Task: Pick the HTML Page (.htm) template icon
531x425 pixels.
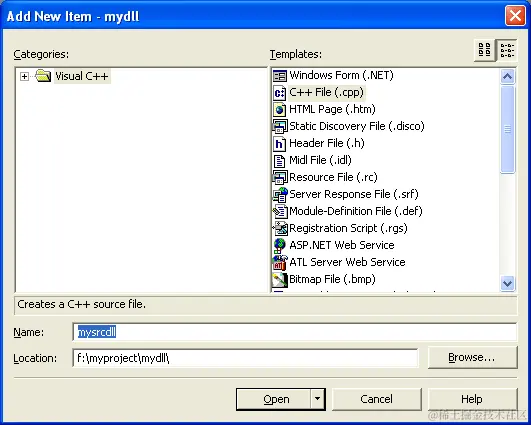Action: pyautogui.click(x=280, y=109)
